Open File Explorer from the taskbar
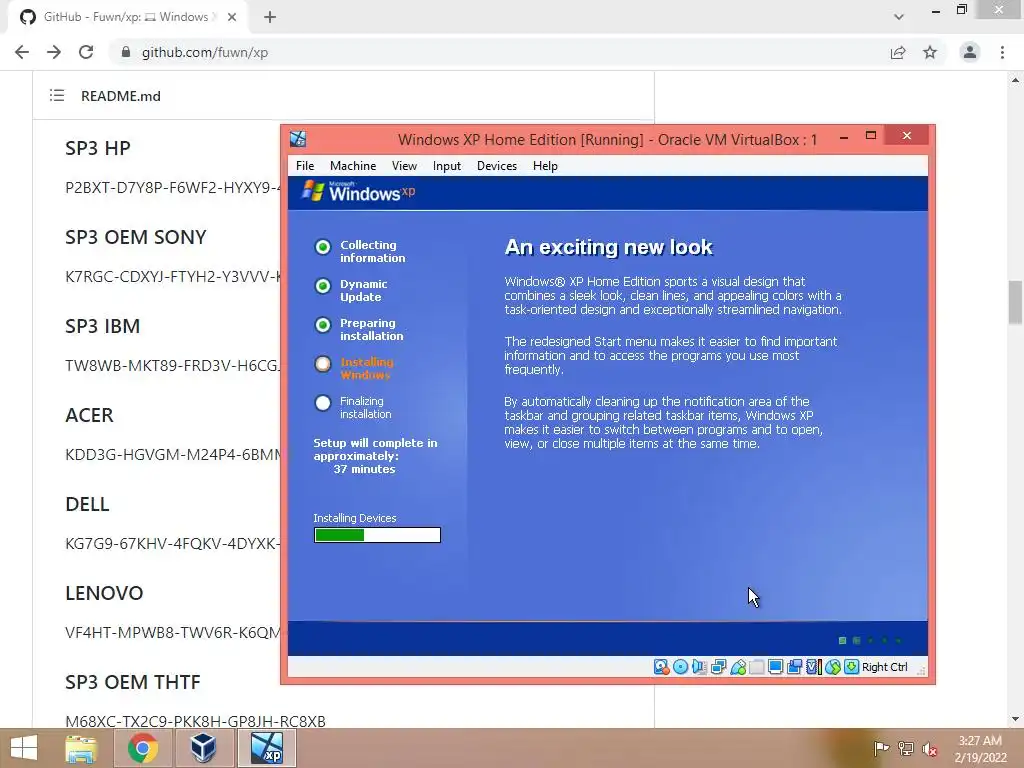Screen dimensions: 1024x768 coord(81,748)
